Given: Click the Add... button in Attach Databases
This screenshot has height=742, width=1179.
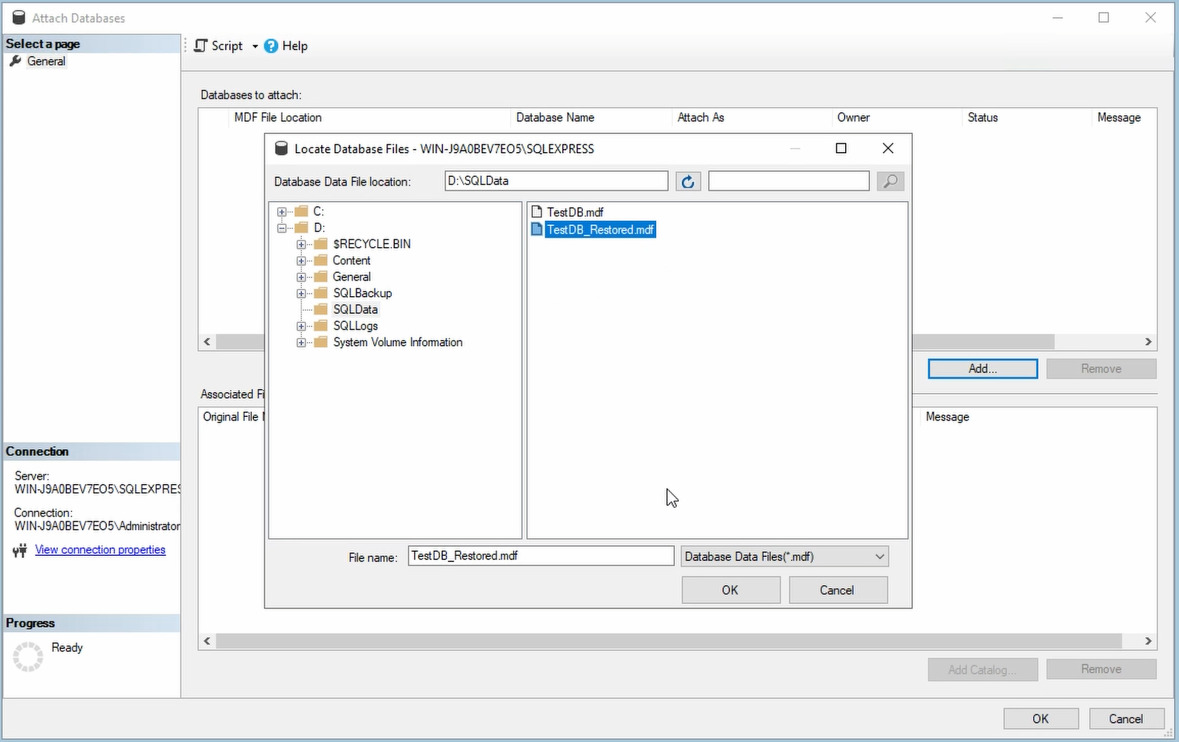Looking at the screenshot, I should [x=983, y=368].
